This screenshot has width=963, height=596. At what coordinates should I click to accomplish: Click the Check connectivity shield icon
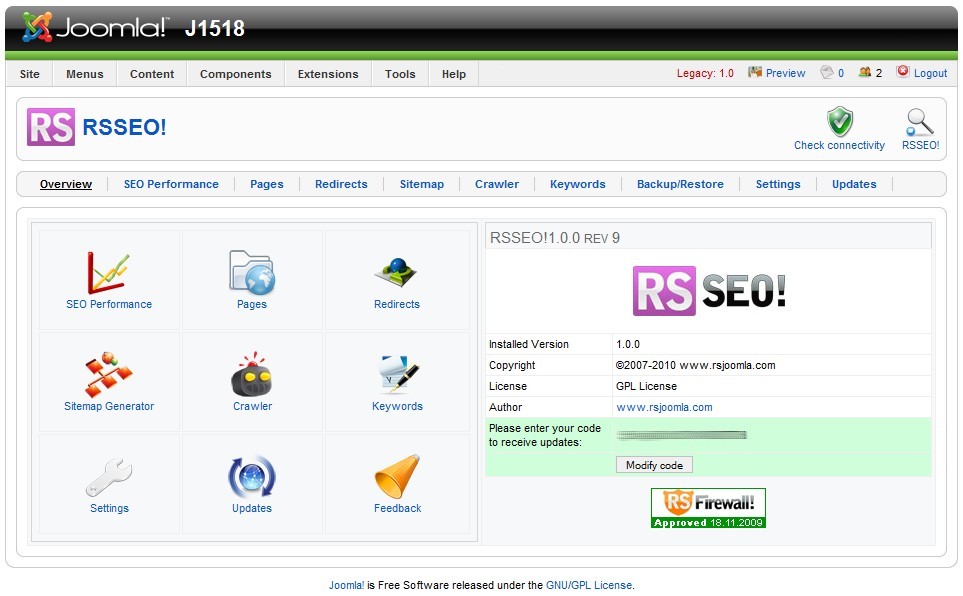[x=840, y=122]
